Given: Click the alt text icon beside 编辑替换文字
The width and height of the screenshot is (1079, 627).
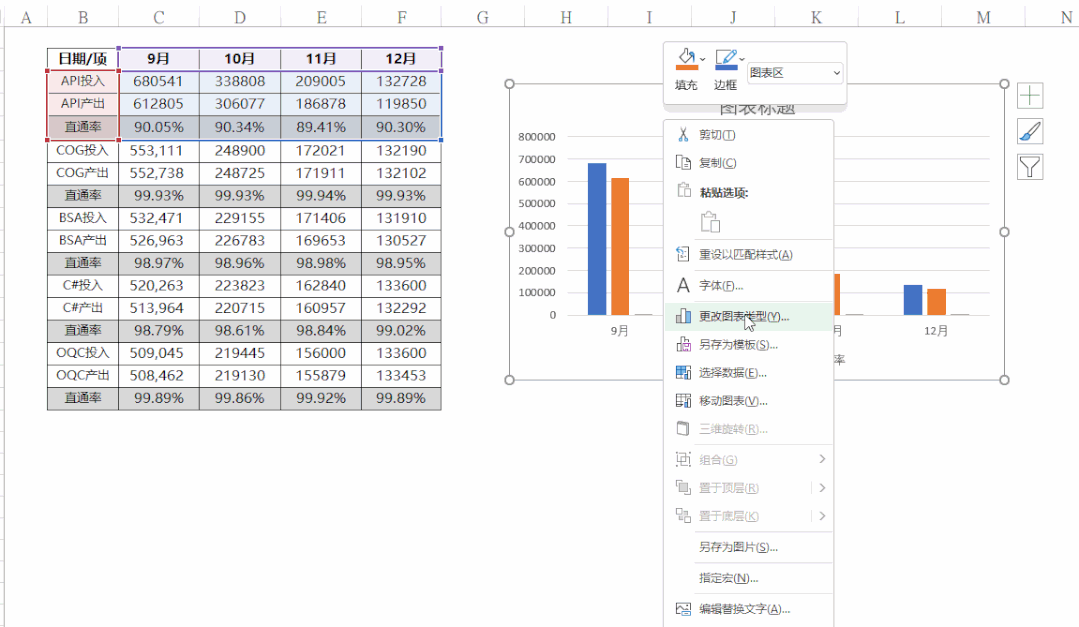Looking at the screenshot, I should [683, 609].
